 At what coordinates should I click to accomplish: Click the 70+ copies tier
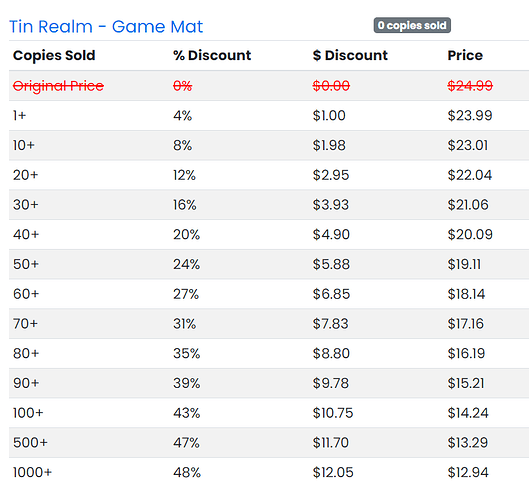point(25,324)
